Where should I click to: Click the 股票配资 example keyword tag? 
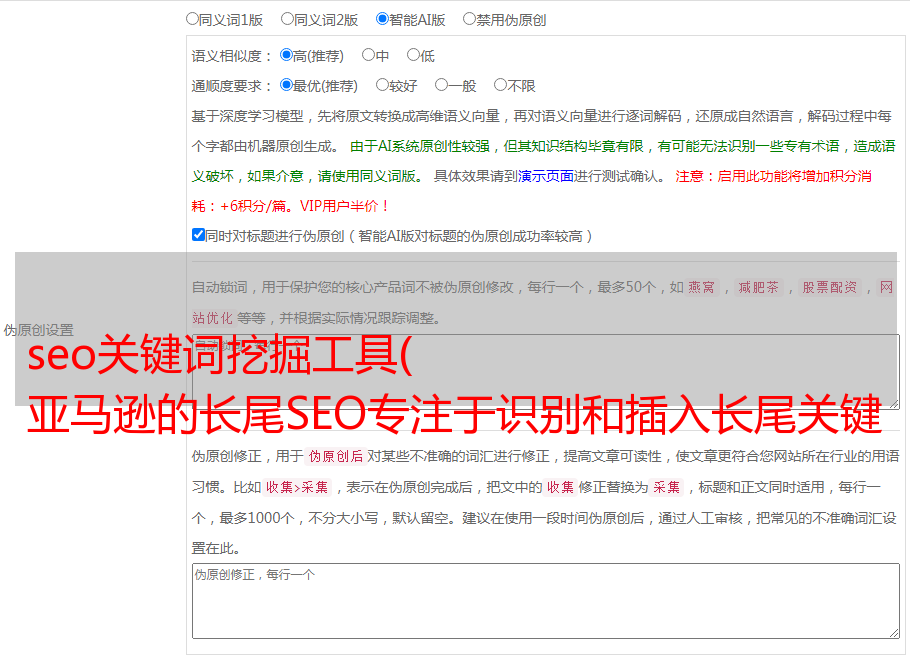[830, 287]
